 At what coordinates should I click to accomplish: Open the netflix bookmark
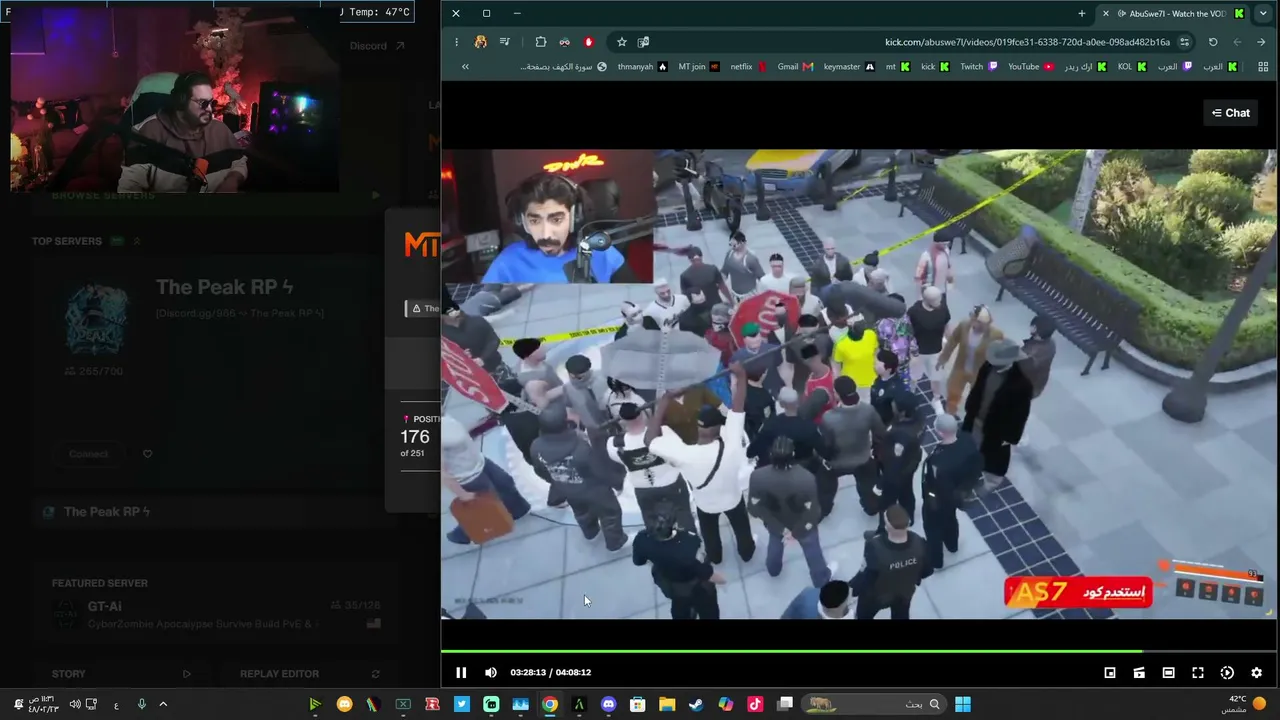[748, 67]
